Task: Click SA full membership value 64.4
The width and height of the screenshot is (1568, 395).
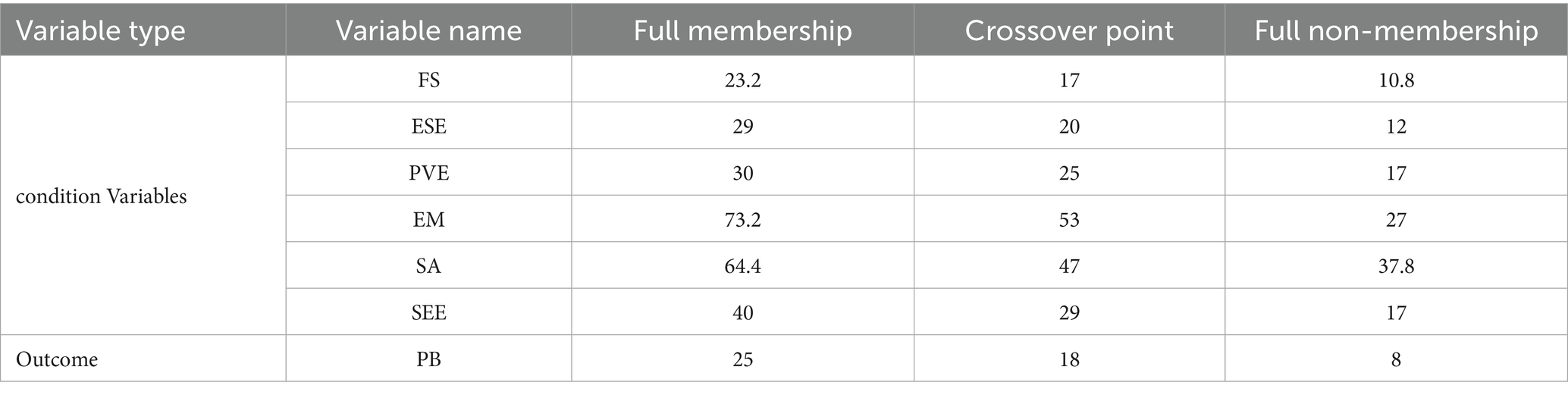Action: pyautogui.click(x=742, y=266)
